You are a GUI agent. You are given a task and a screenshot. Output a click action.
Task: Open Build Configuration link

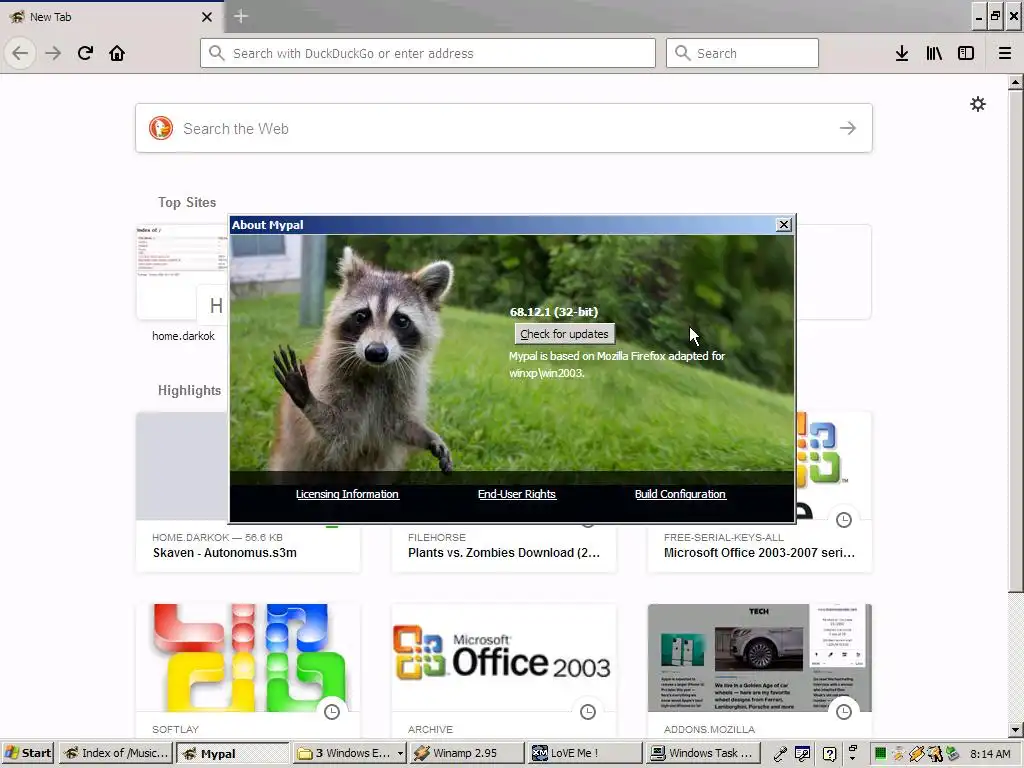(x=680, y=494)
